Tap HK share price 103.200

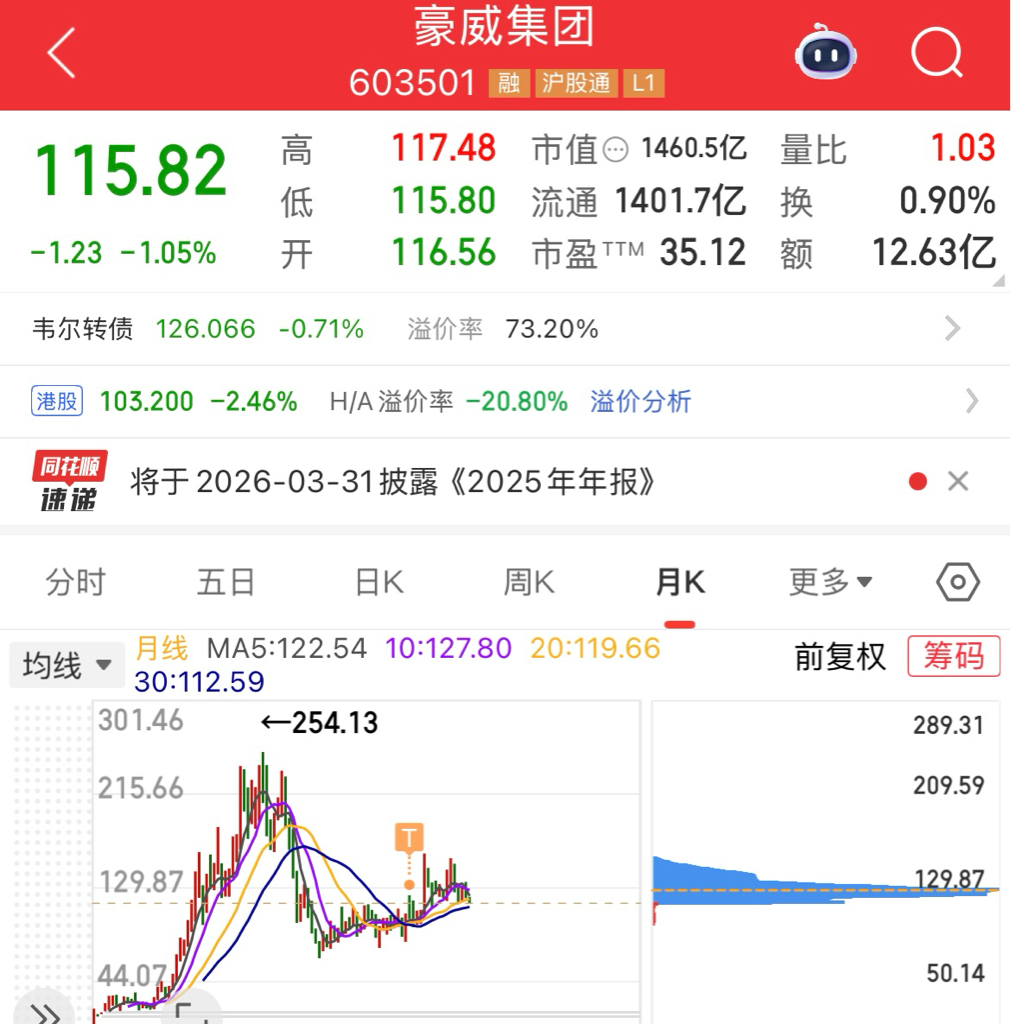[146, 401]
